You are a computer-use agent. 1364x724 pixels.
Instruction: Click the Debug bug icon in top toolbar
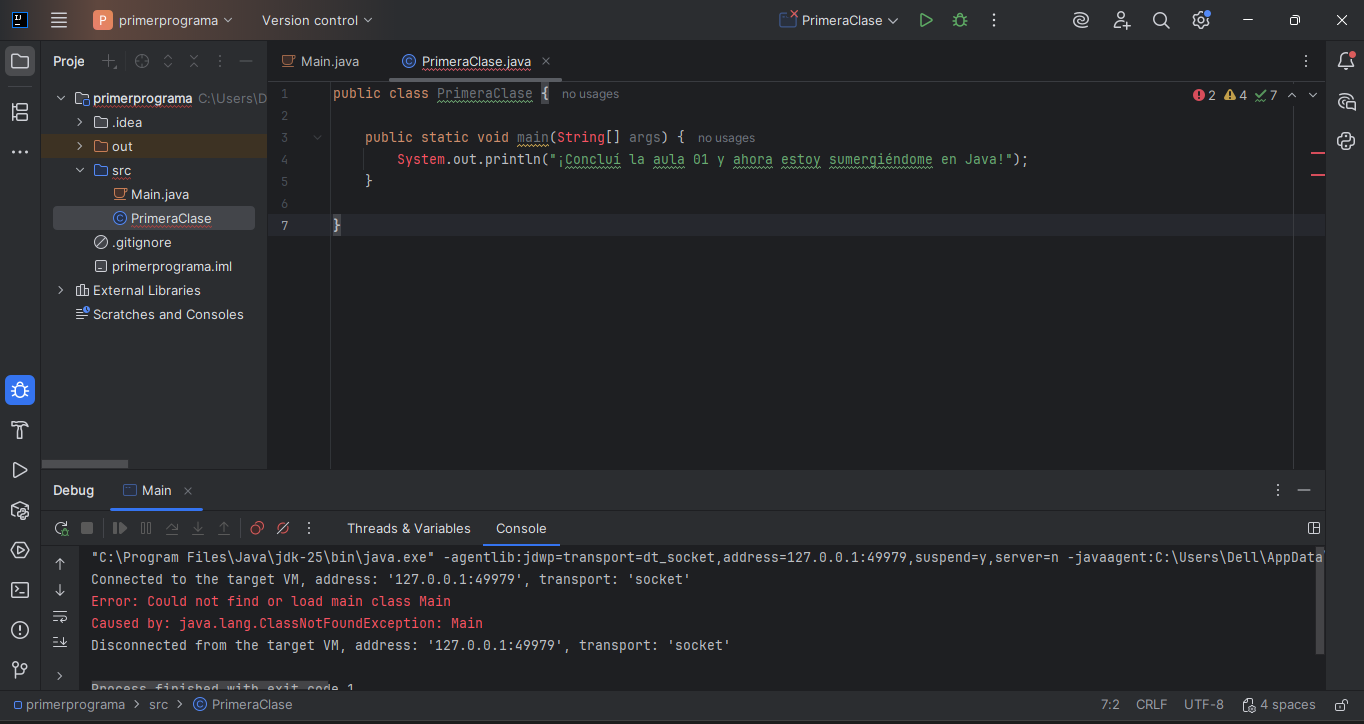click(x=960, y=20)
